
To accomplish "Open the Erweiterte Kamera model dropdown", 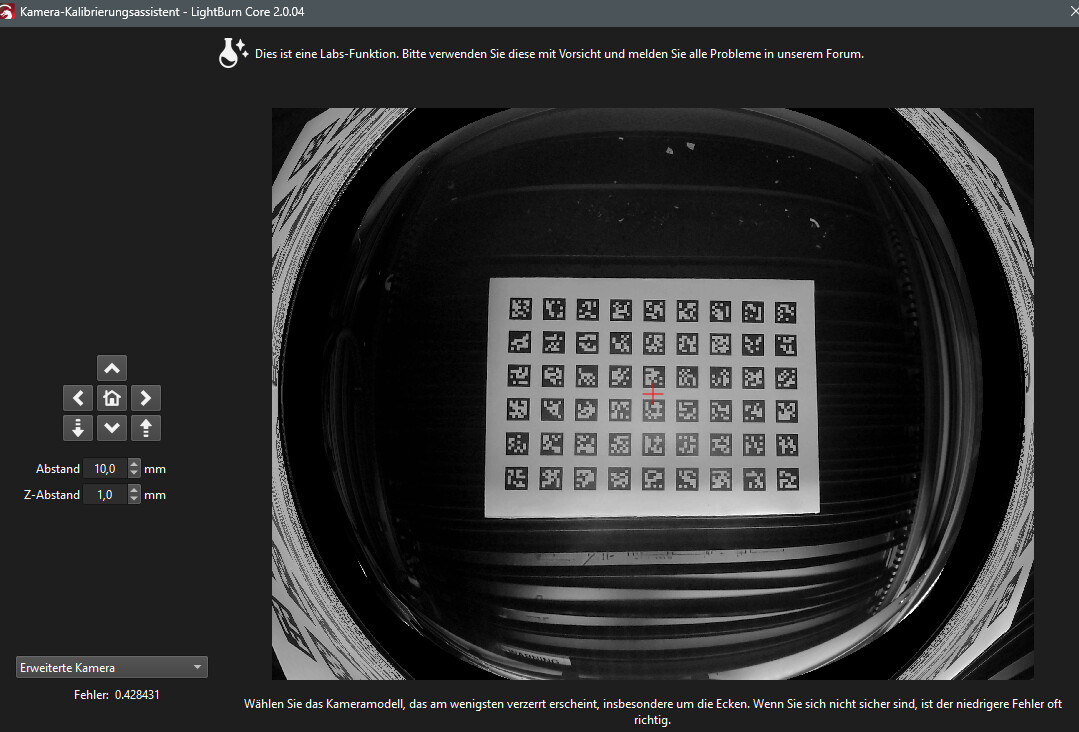I will [112, 667].
